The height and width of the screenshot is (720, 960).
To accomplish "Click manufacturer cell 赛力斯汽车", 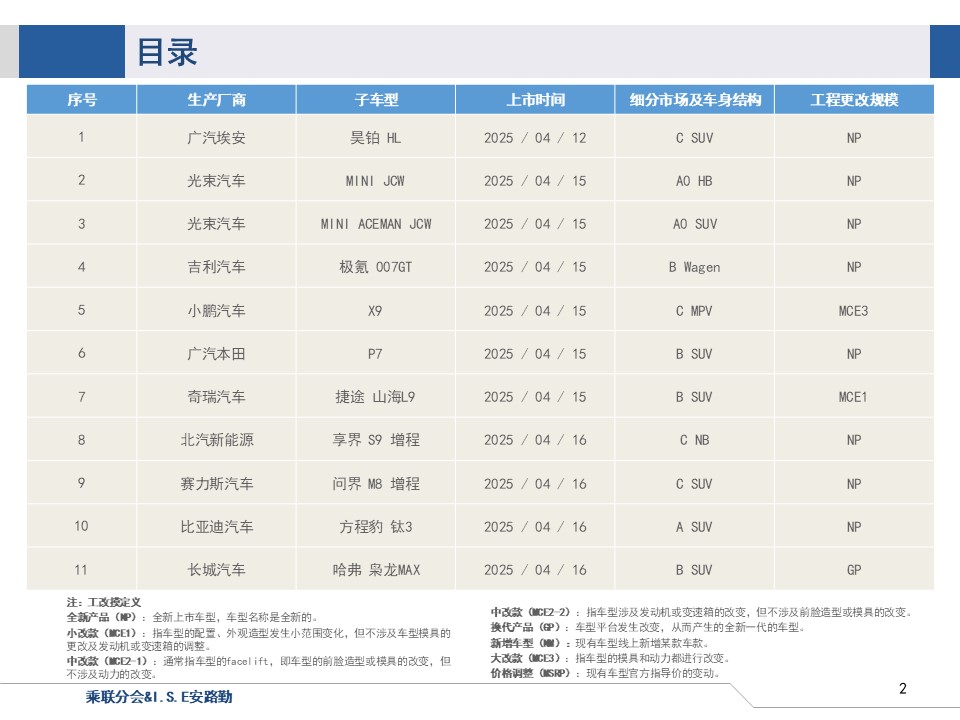I will [x=217, y=484].
